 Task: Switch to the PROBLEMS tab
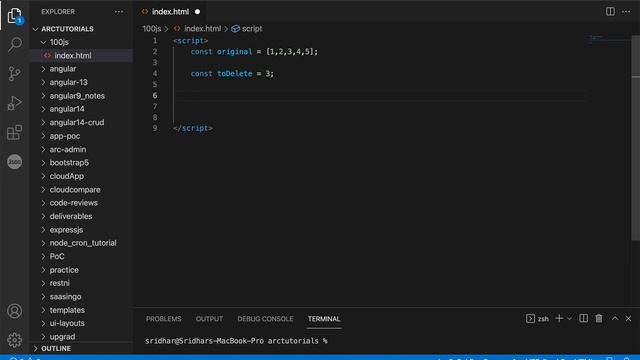[x=164, y=319]
